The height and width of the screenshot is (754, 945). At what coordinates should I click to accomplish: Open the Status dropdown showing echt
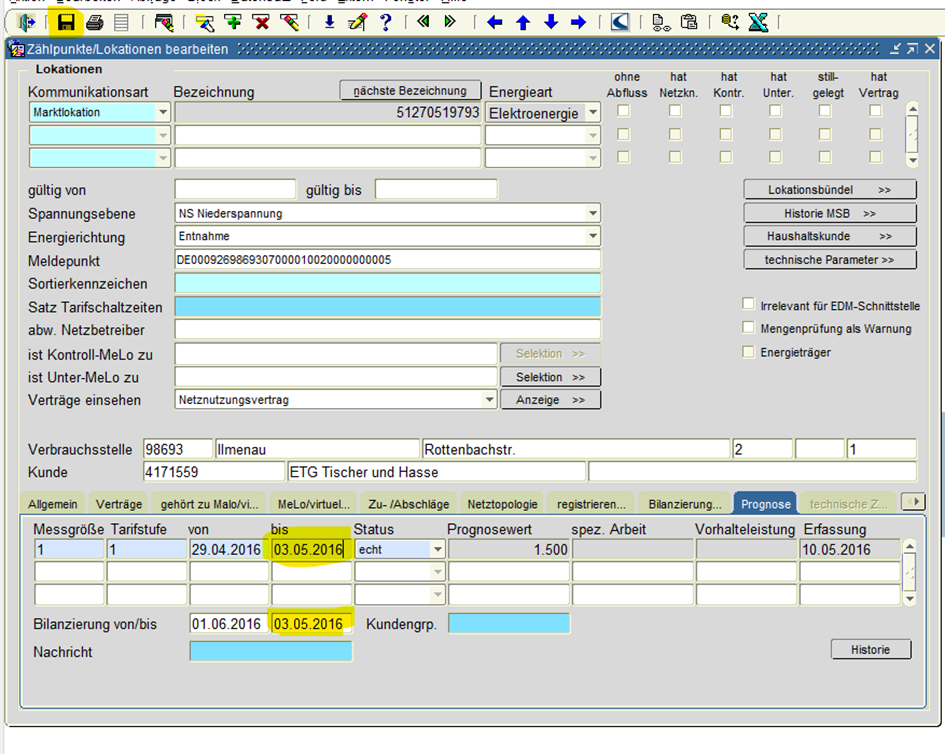pyautogui.click(x=438, y=550)
